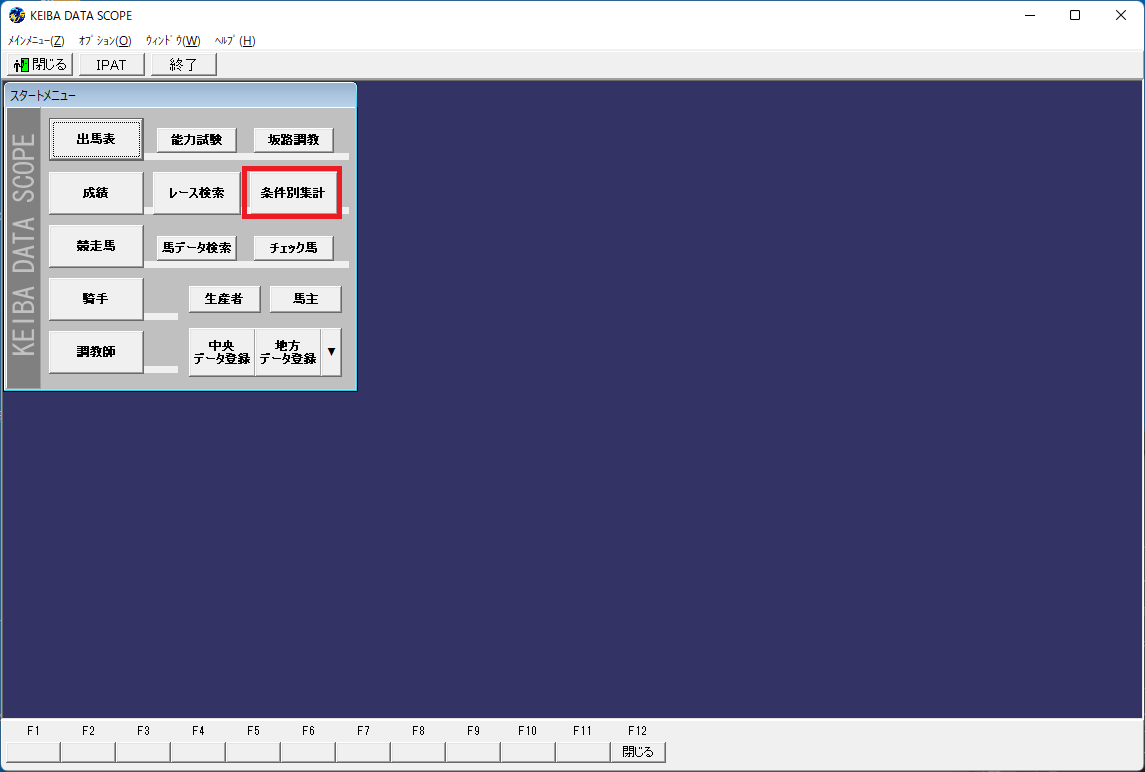Viewport: 1145px width, 772px height.
Task: Click the blank F11 function key button
Action: point(583,752)
